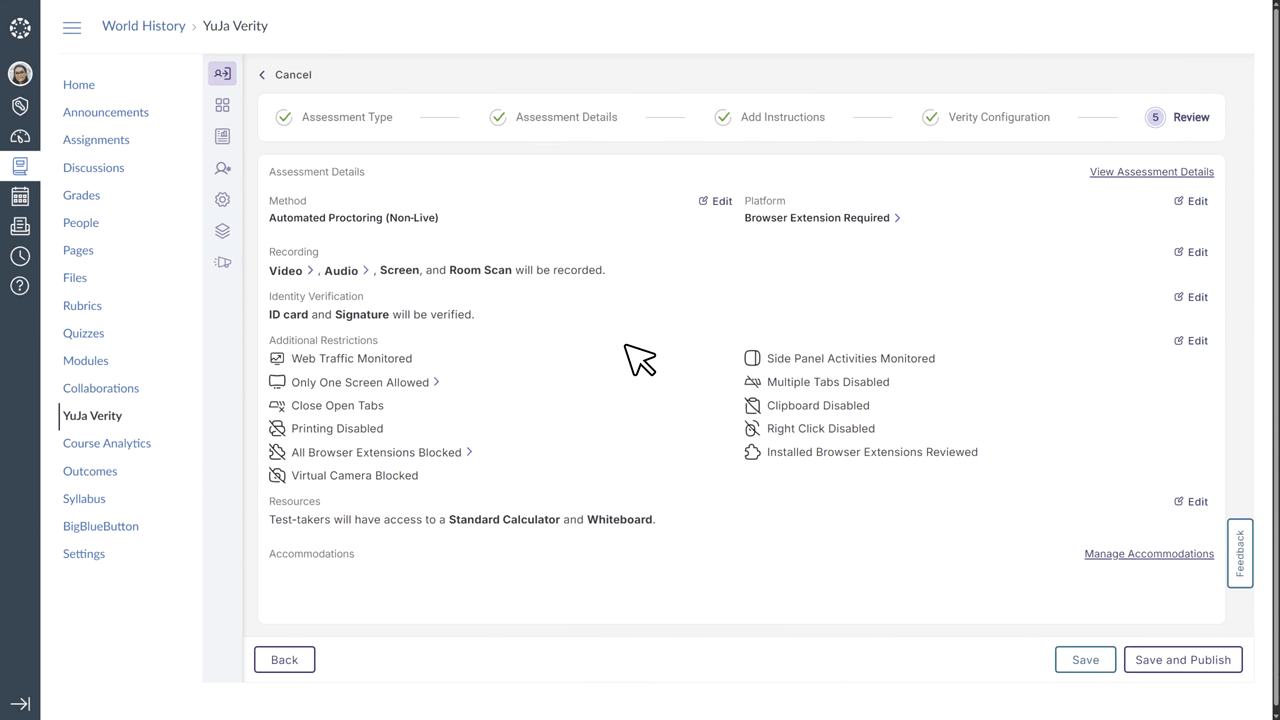Image resolution: width=1280 pixels, height=720 pixels.
Task: Expand Browser Extension Required details
Action: [x=897, y=217]
